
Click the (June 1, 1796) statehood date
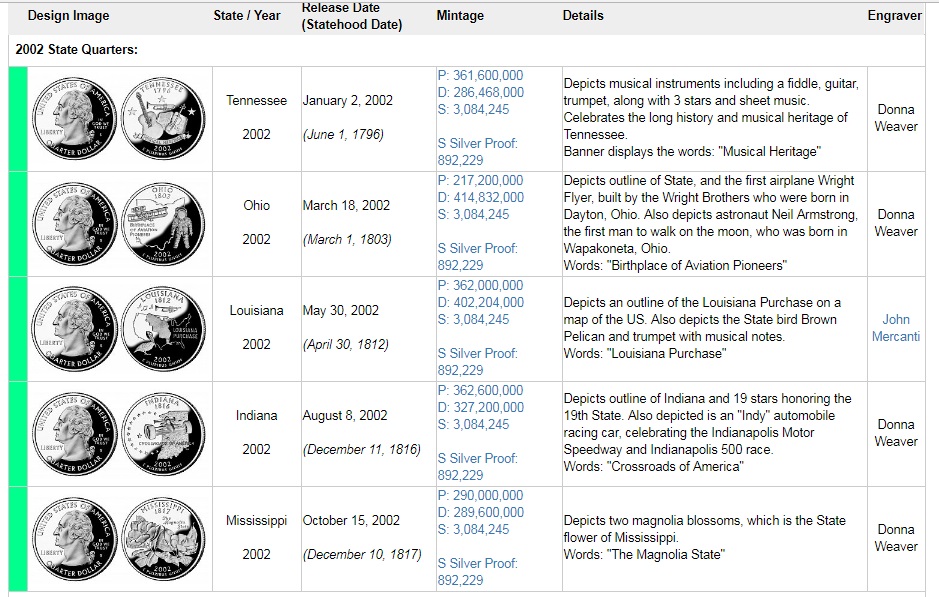pyautogui.click(x=343, y=134)
